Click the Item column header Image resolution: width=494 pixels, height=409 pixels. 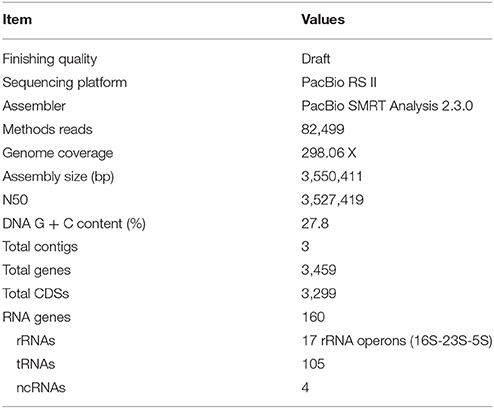pyautogui.click(x=17, y=20)
